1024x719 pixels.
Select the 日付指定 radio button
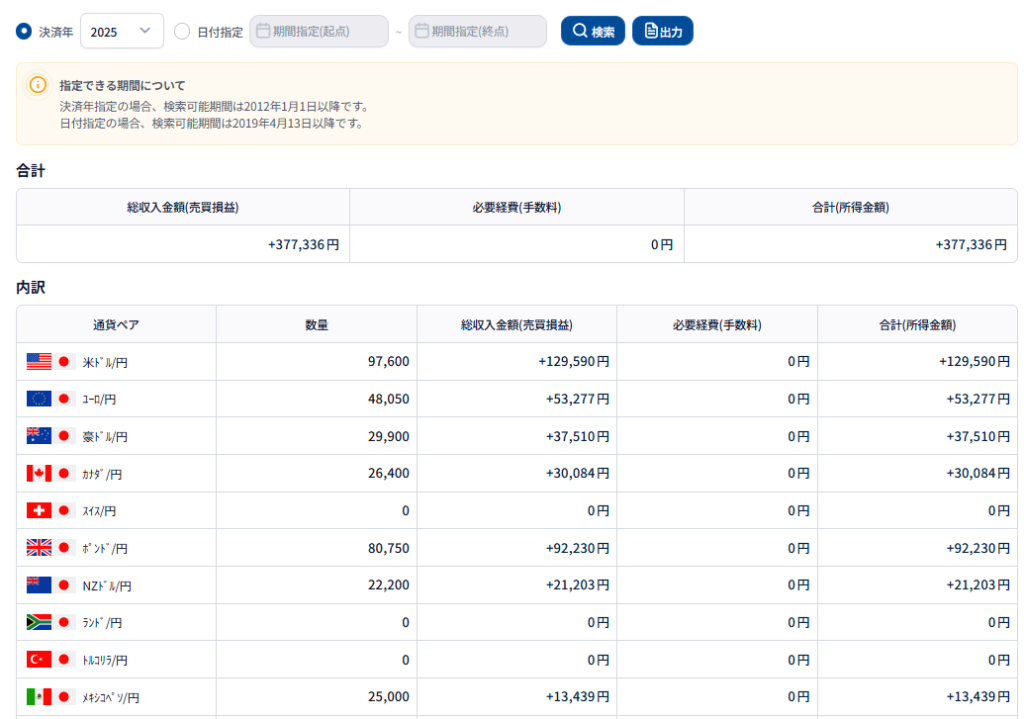(182, 31)
